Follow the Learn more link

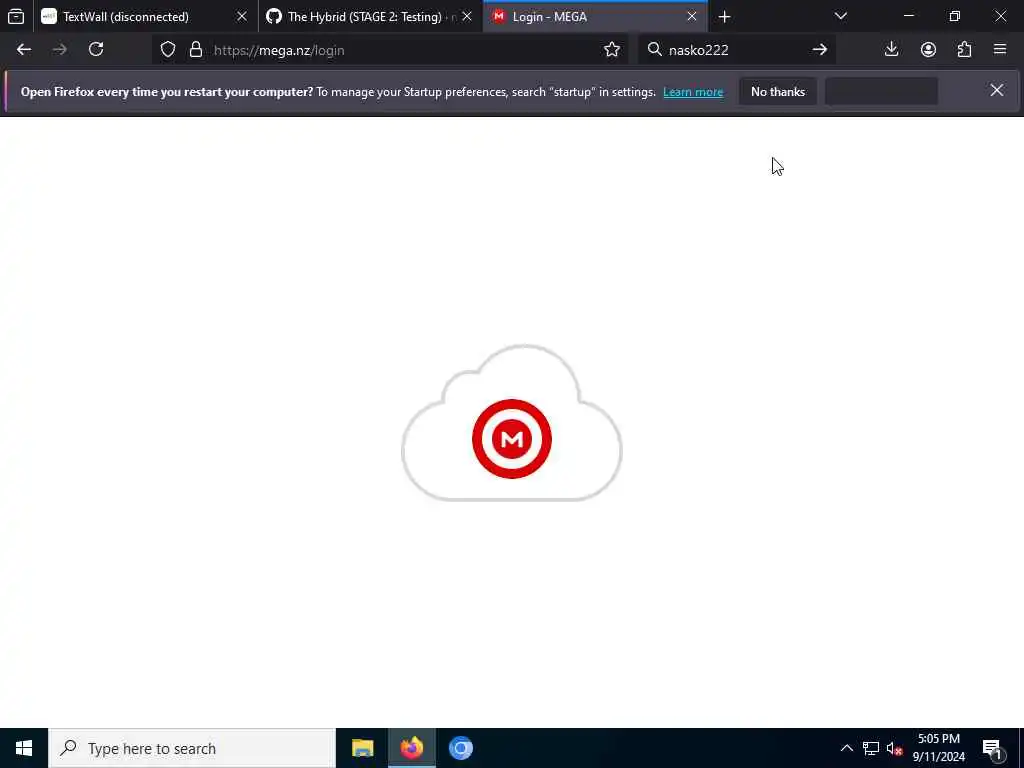pyautogui.click(x=693, y=92)
